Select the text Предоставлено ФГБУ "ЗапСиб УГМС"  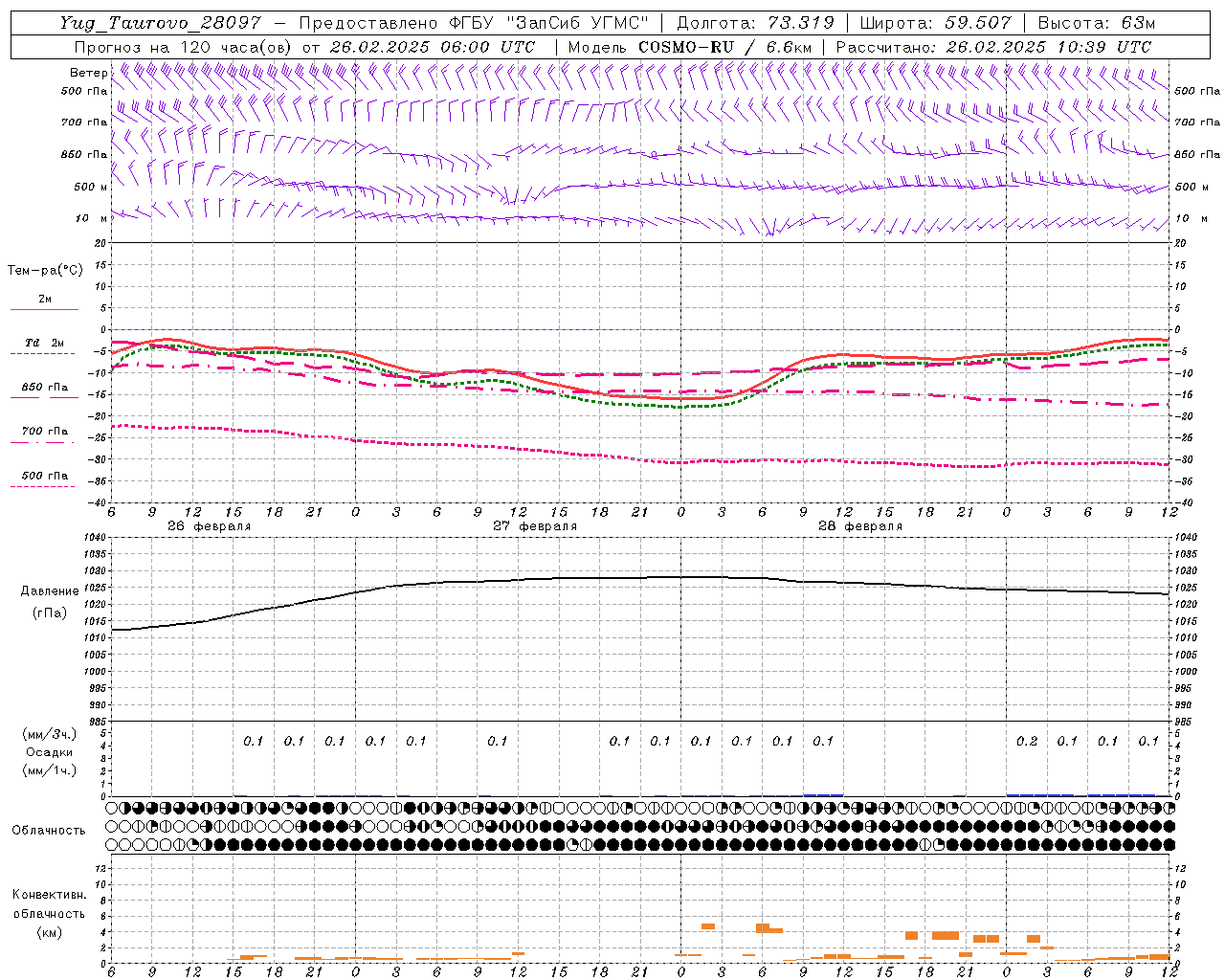(x=475, y=23)
